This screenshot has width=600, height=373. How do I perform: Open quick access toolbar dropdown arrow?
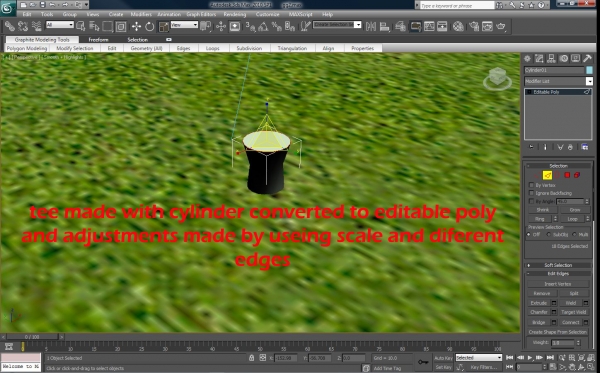coord(86,5)
